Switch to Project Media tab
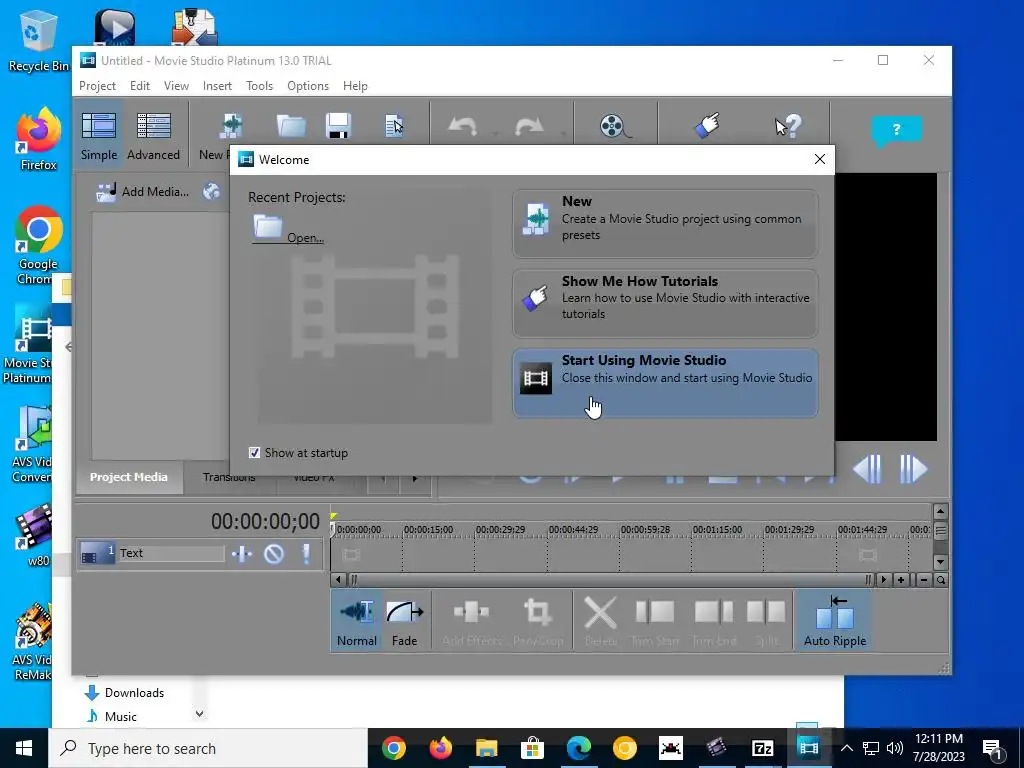 (129, 477)
